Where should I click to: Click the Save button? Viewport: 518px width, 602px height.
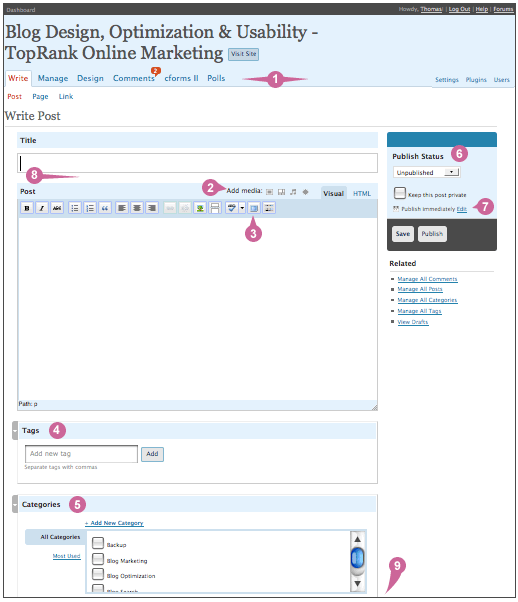(403, 234)
